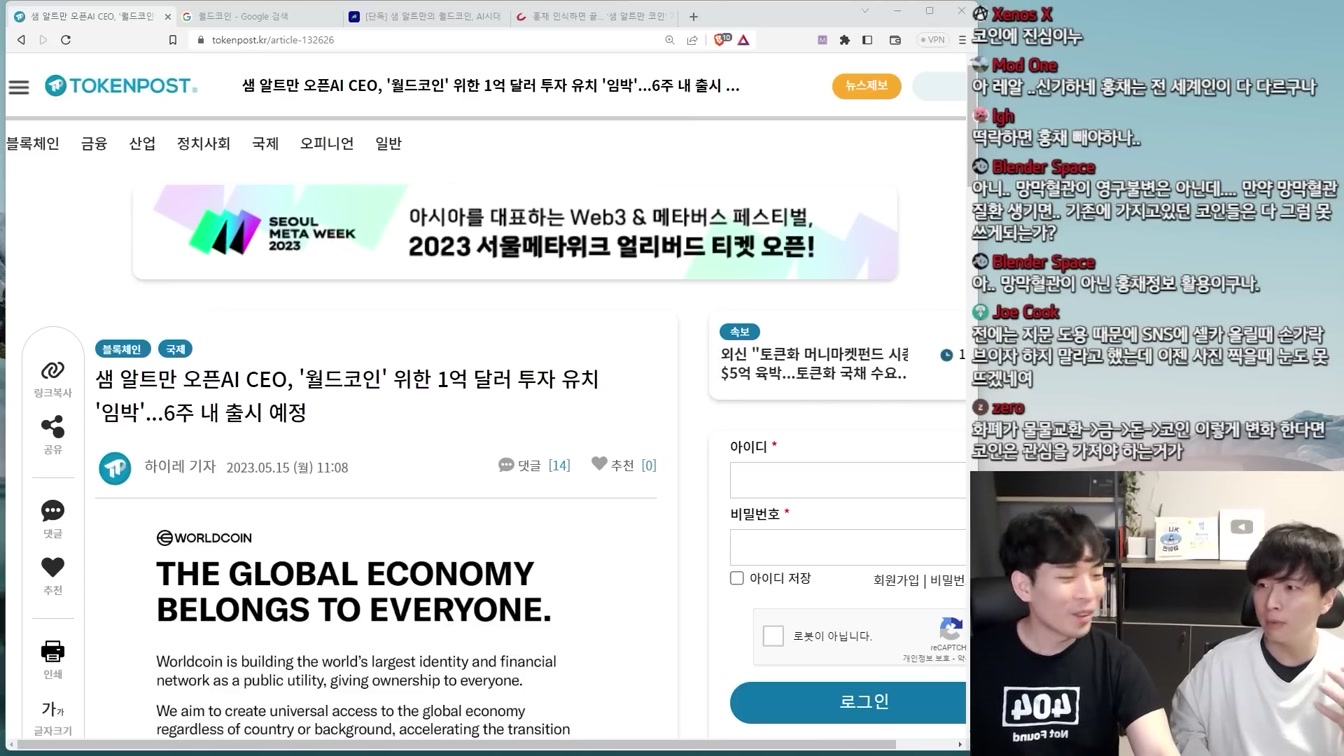Open the 회원가입 sign-up link
The image size is (1344, 756).
(896, 580)
